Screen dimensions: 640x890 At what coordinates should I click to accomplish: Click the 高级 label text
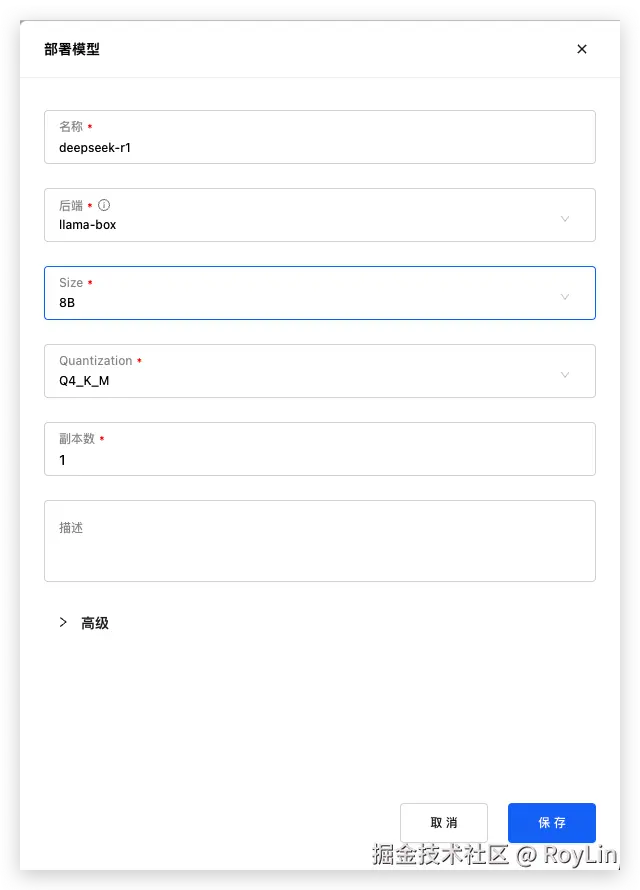[x=95, y=623]
